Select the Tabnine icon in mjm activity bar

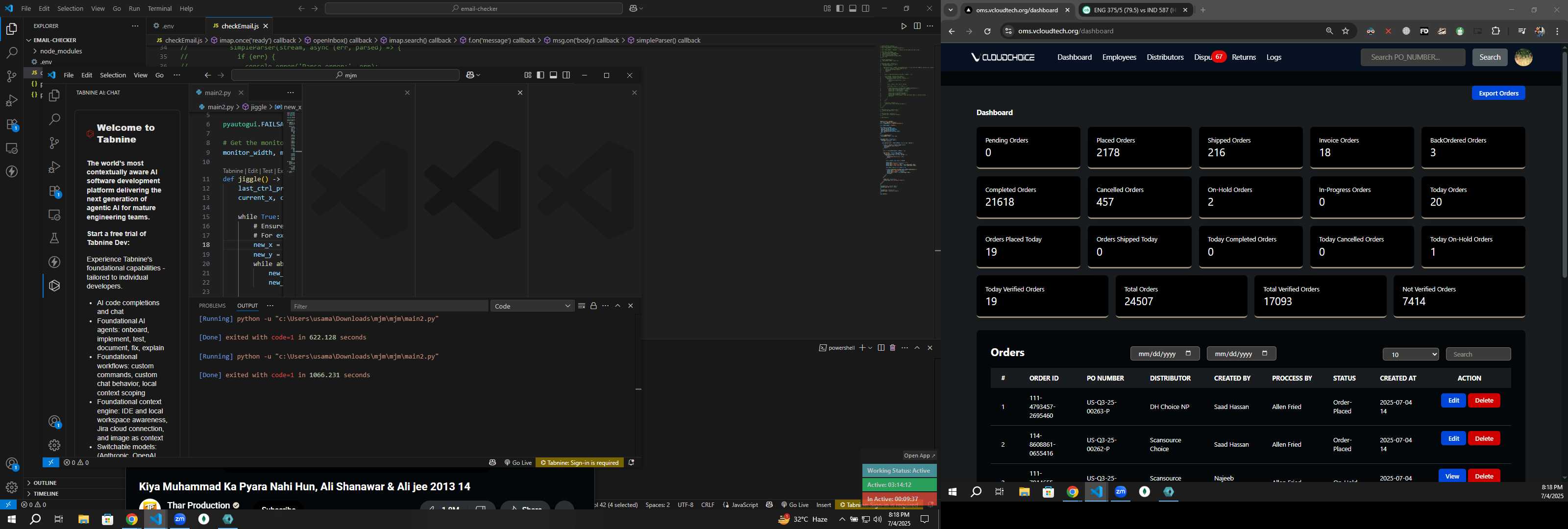54,286
